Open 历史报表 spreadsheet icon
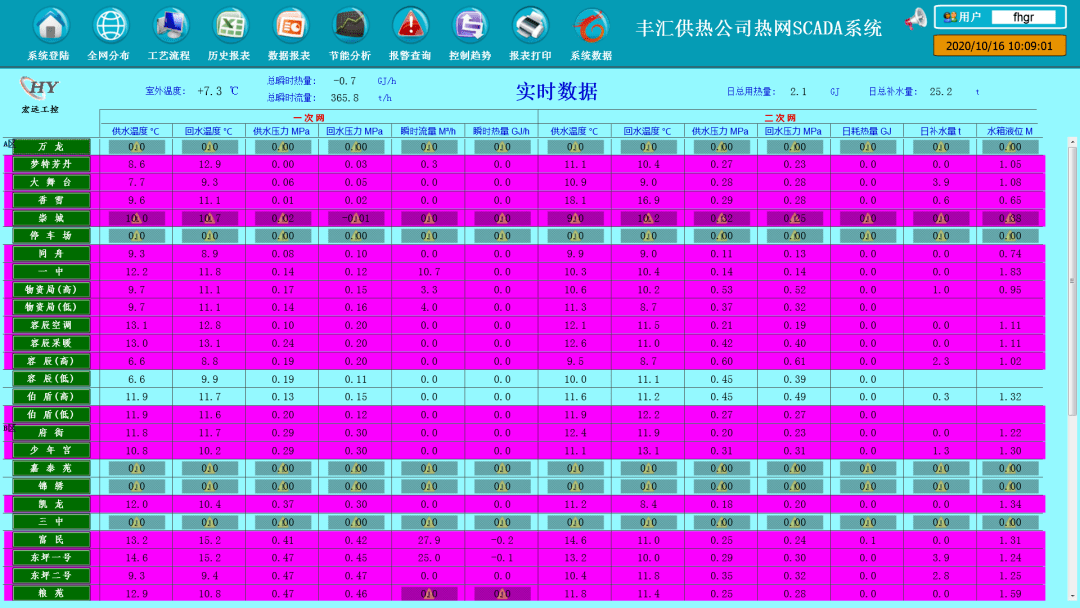 pyautogui.click(x=229, y=25)
